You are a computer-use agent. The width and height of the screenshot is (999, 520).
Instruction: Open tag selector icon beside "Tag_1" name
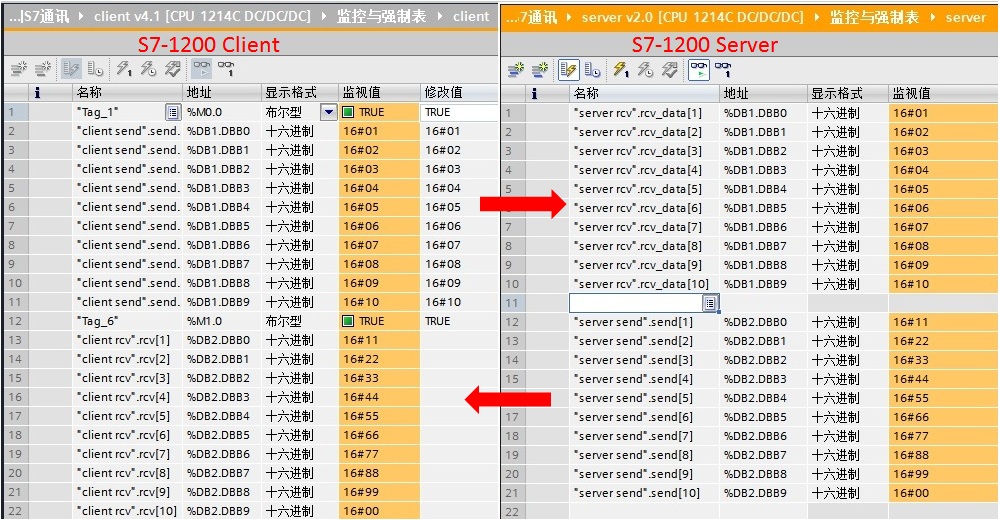point(173,112)
